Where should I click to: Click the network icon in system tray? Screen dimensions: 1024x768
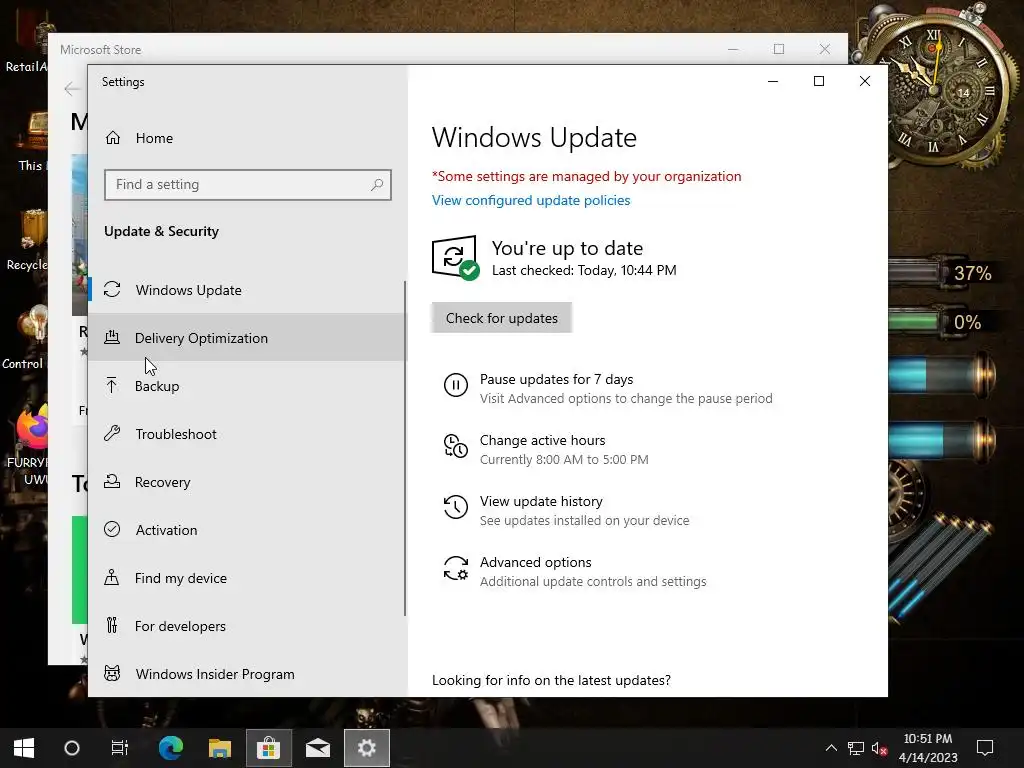pyautogui.click(x=856, y=748)
